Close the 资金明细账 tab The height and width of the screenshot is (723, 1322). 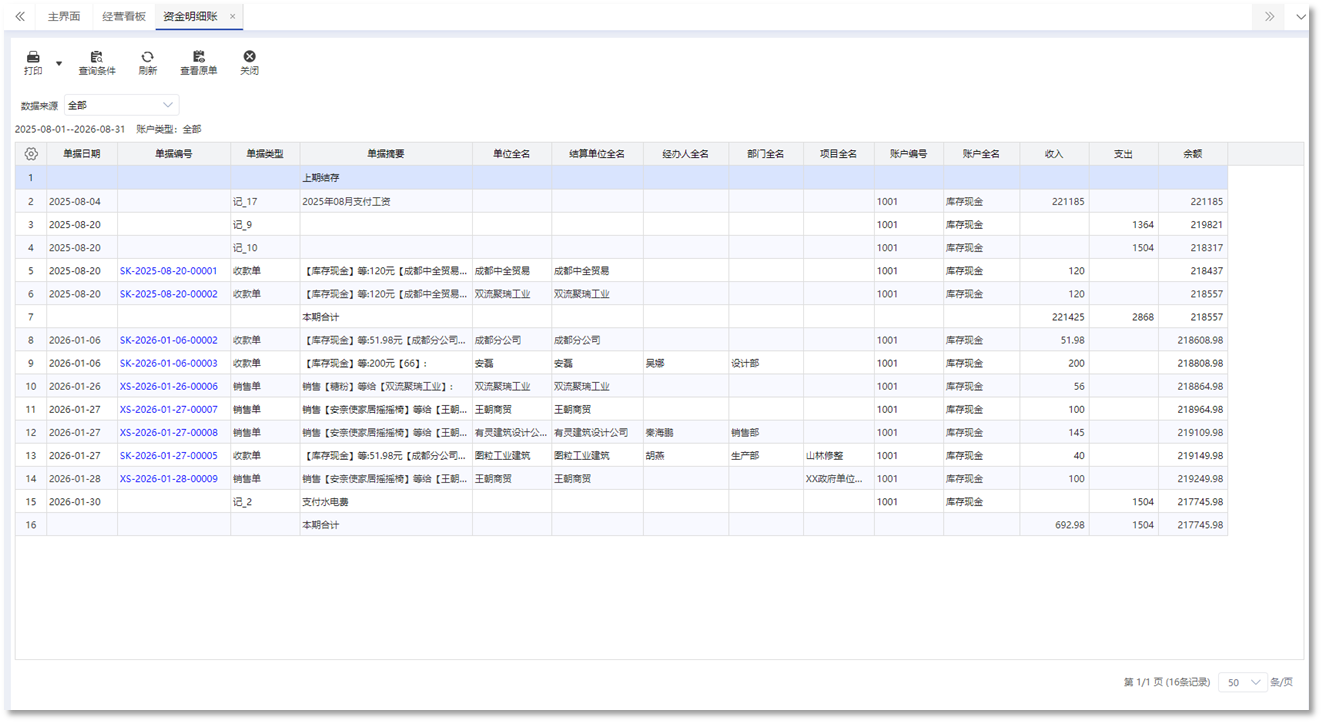tap(233, 17)
